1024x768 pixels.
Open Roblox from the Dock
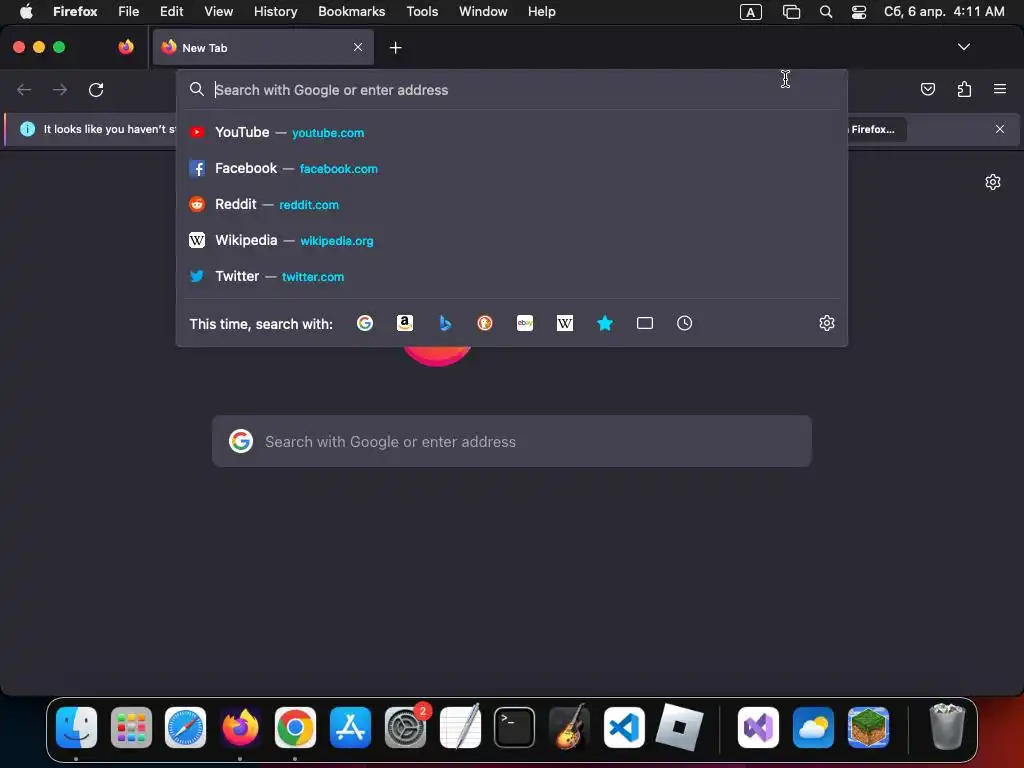679,727
